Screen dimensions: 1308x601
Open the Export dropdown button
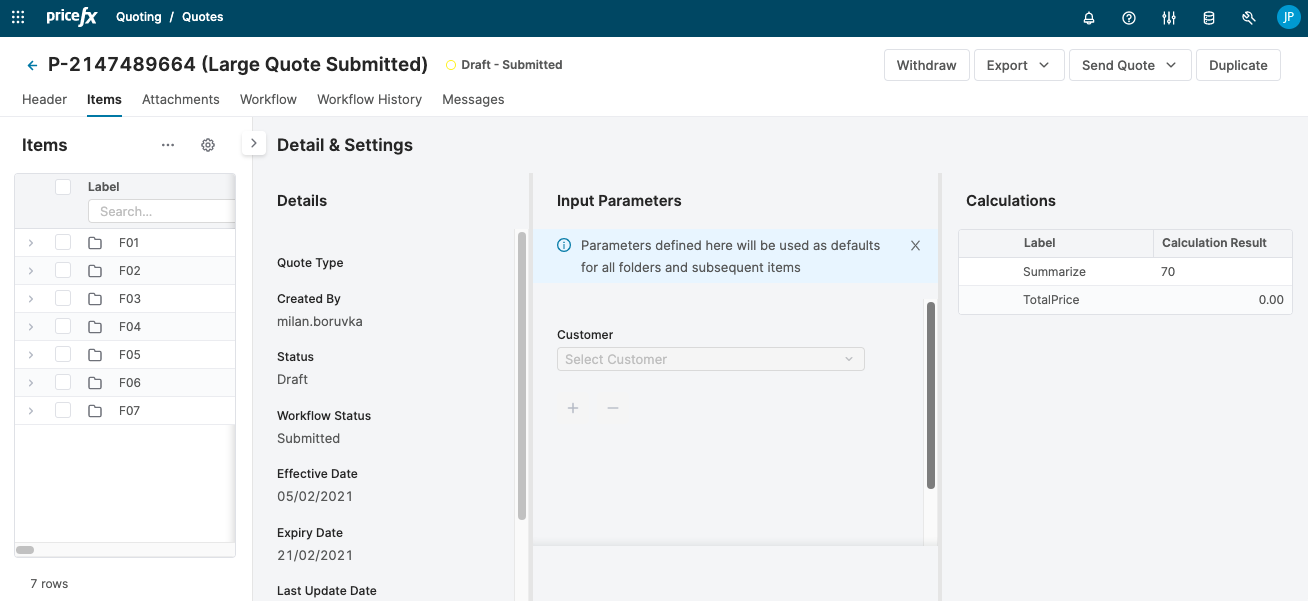[1017, 65]
